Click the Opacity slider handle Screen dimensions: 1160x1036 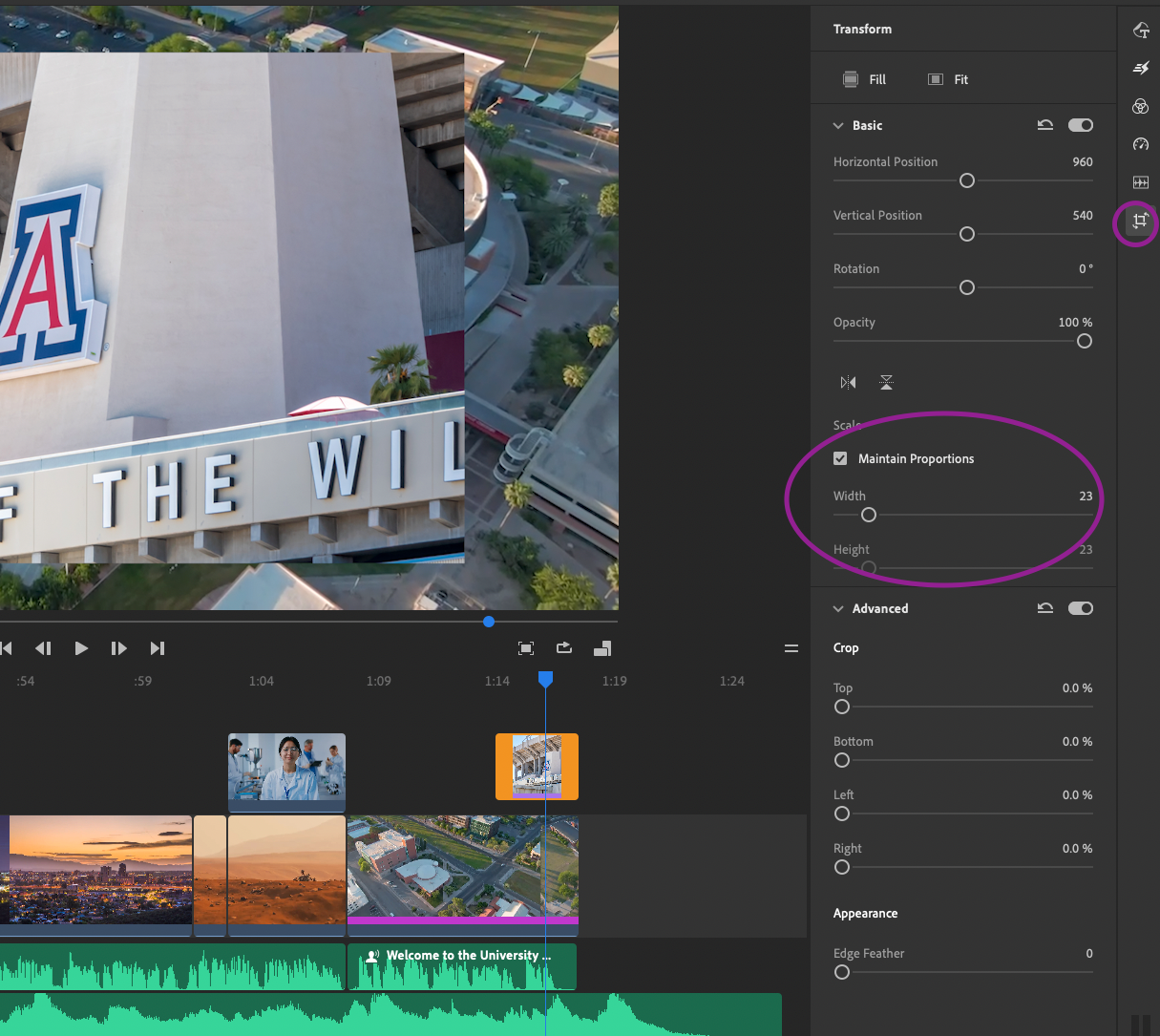(1085, 341)
